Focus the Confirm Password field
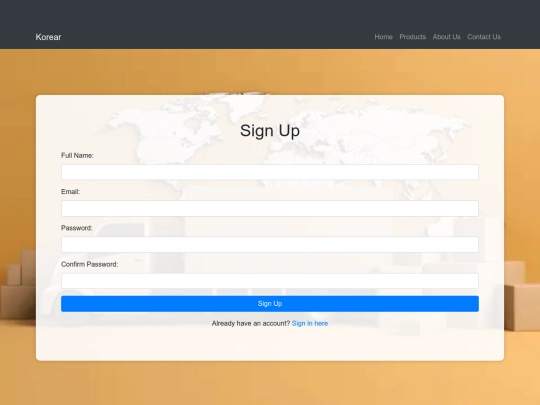540x405 pixels. [270, 281]
